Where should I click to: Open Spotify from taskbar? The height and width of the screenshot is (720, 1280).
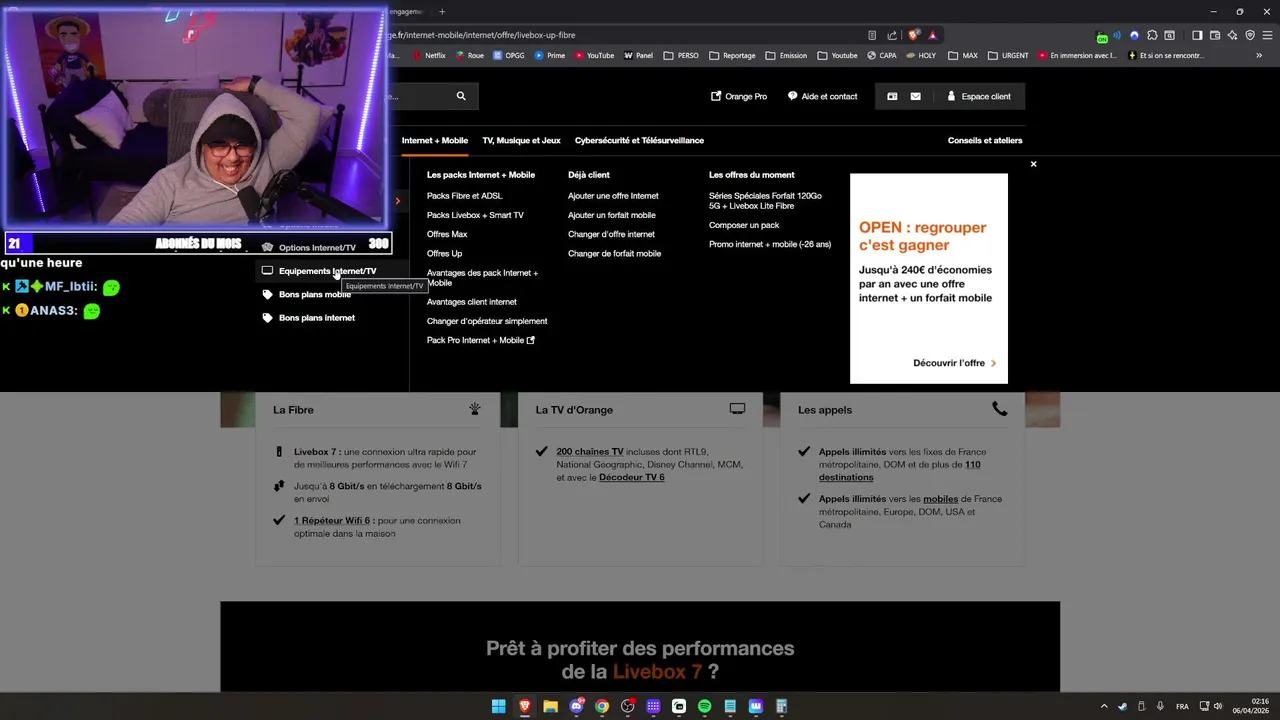tap(704, 706)
